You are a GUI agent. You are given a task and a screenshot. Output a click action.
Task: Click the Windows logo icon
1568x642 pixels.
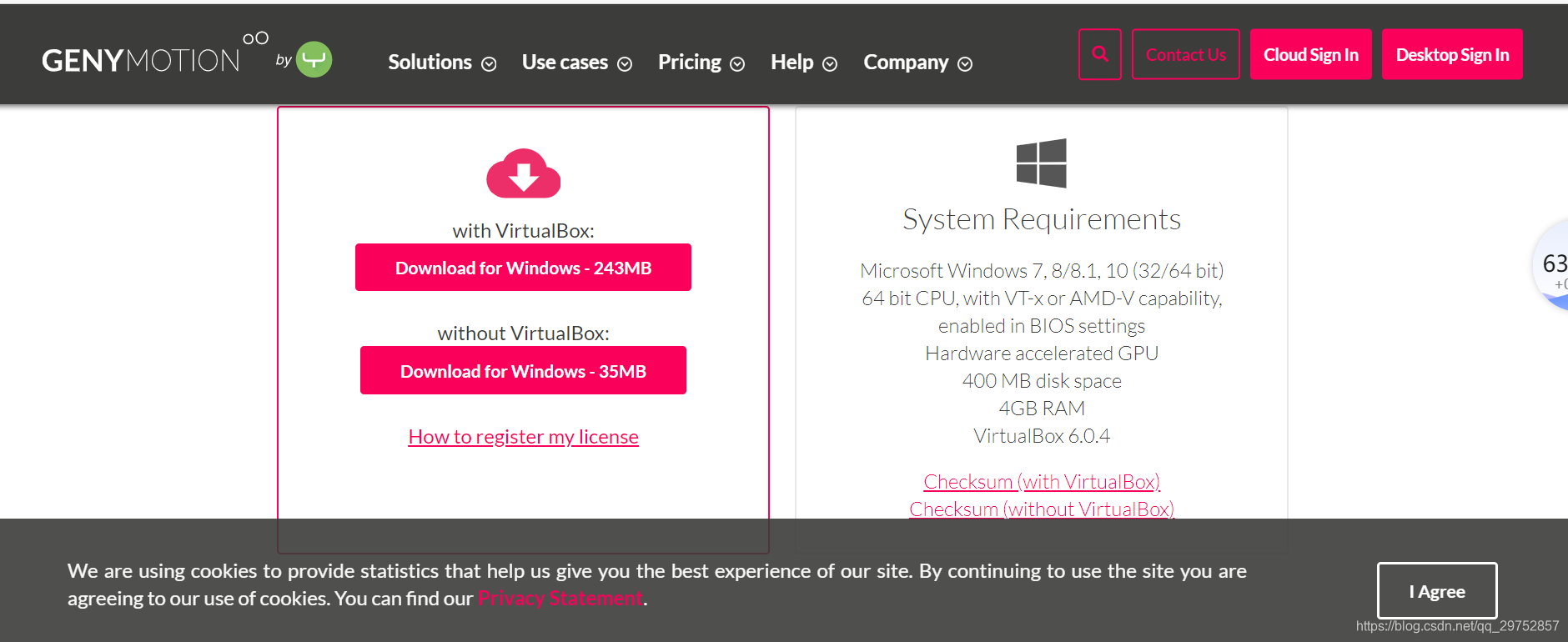click(1041, 163)
